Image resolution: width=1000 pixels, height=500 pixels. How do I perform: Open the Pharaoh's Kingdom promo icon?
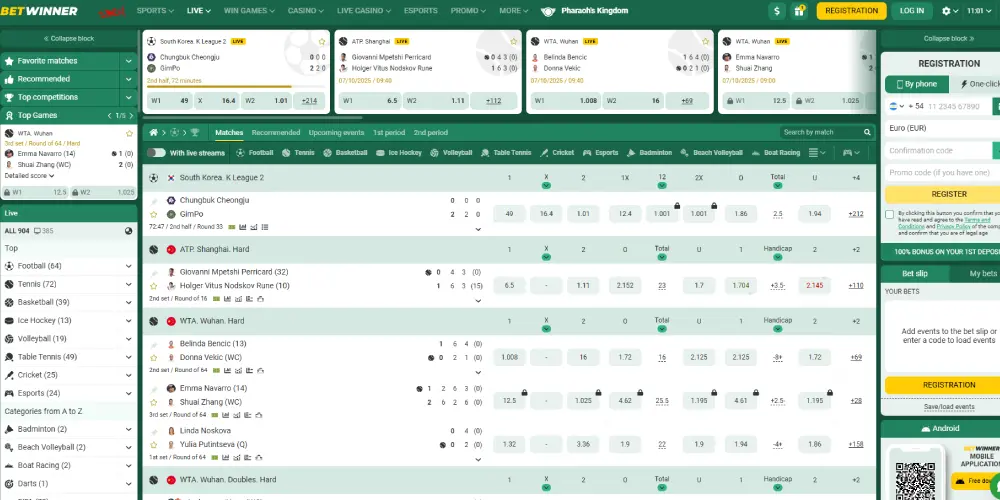pos(548,11)
